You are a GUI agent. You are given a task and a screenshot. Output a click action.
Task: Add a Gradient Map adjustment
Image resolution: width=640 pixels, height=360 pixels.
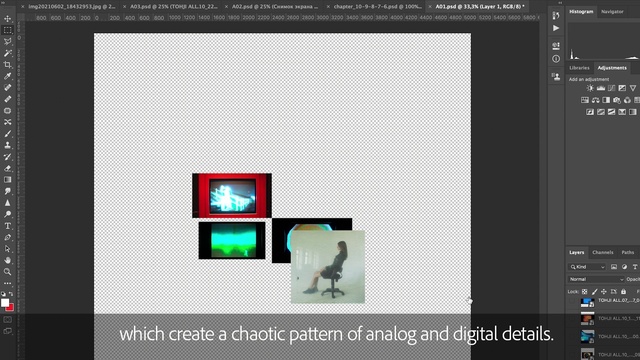pos(633,112)
